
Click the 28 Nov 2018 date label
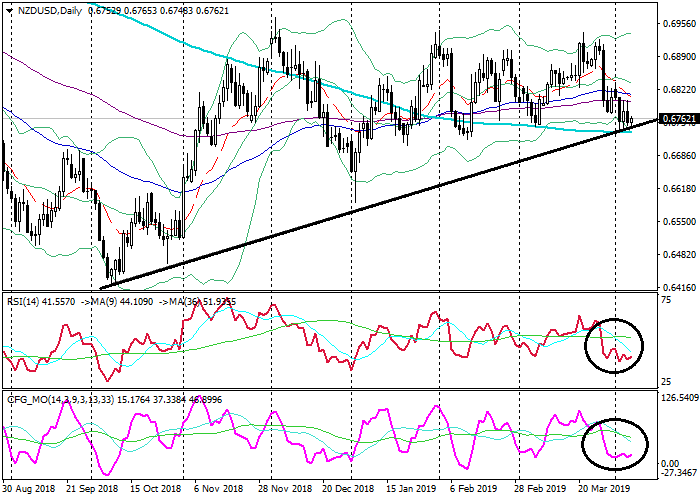tap(280, 490)
